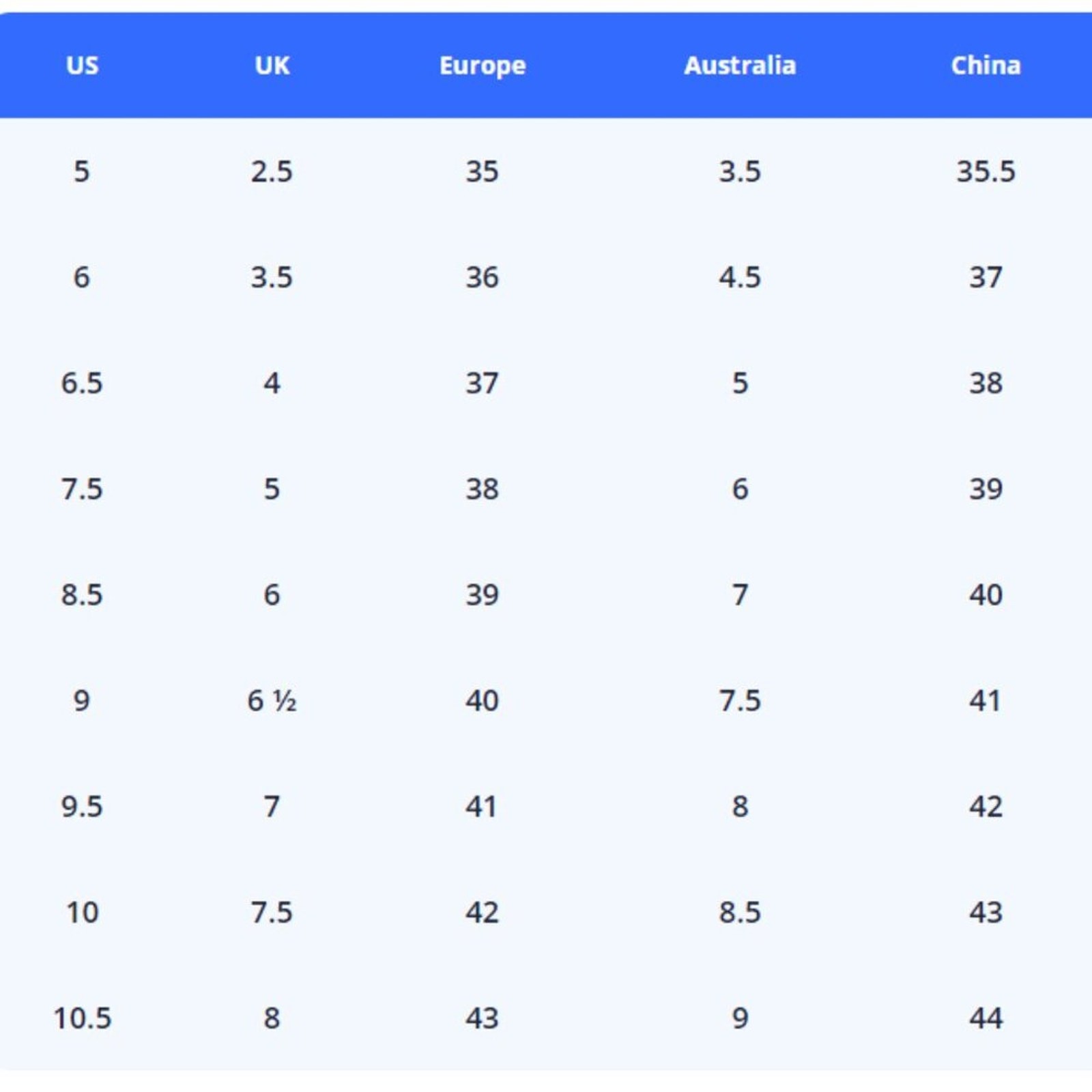Click the 6 ½ value in UK column
Image resolution: width=1092 pixels, height=1092 pixels.
coord(272,701)
